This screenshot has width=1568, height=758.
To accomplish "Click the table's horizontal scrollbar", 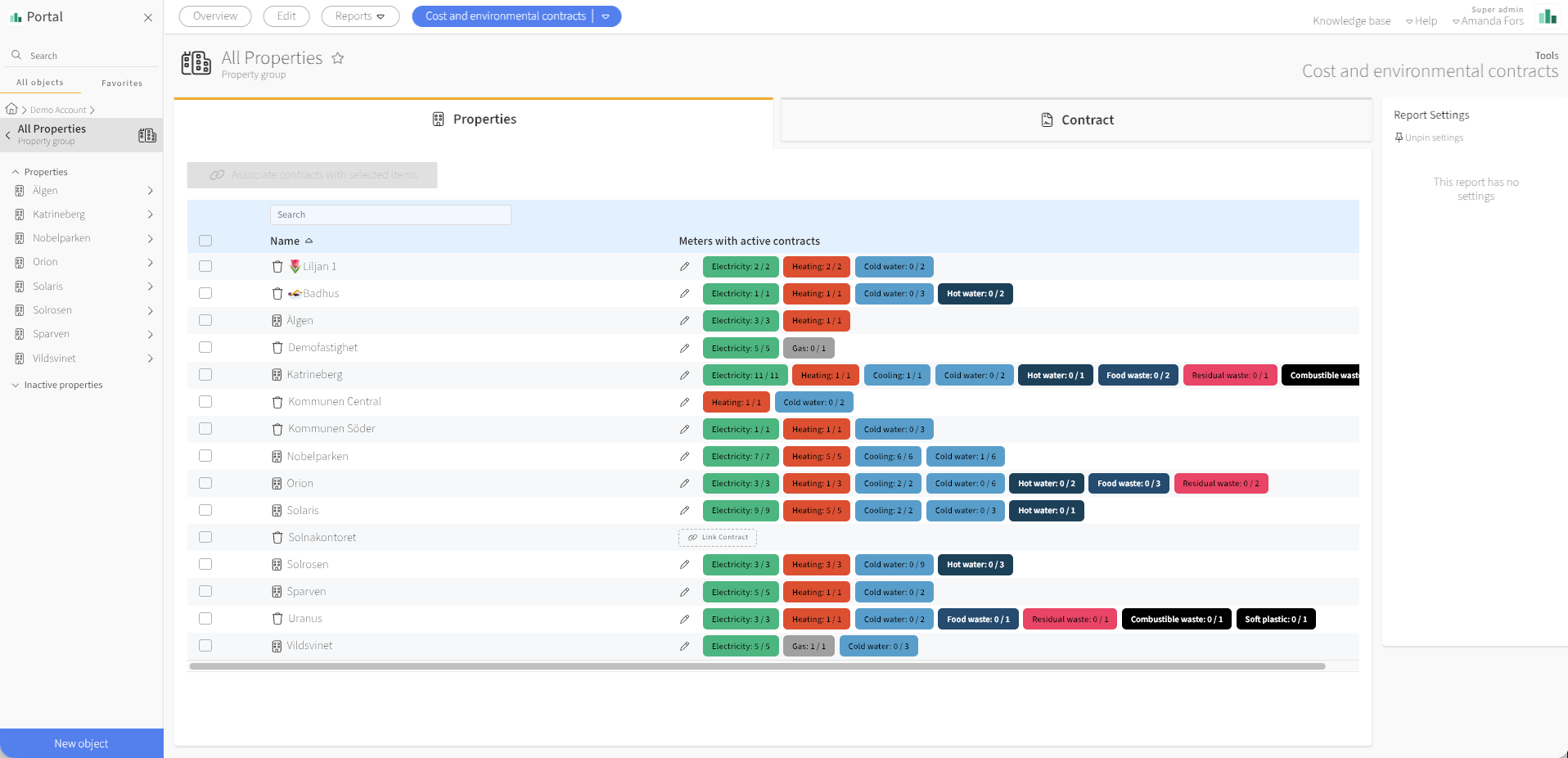I will 757,666.
